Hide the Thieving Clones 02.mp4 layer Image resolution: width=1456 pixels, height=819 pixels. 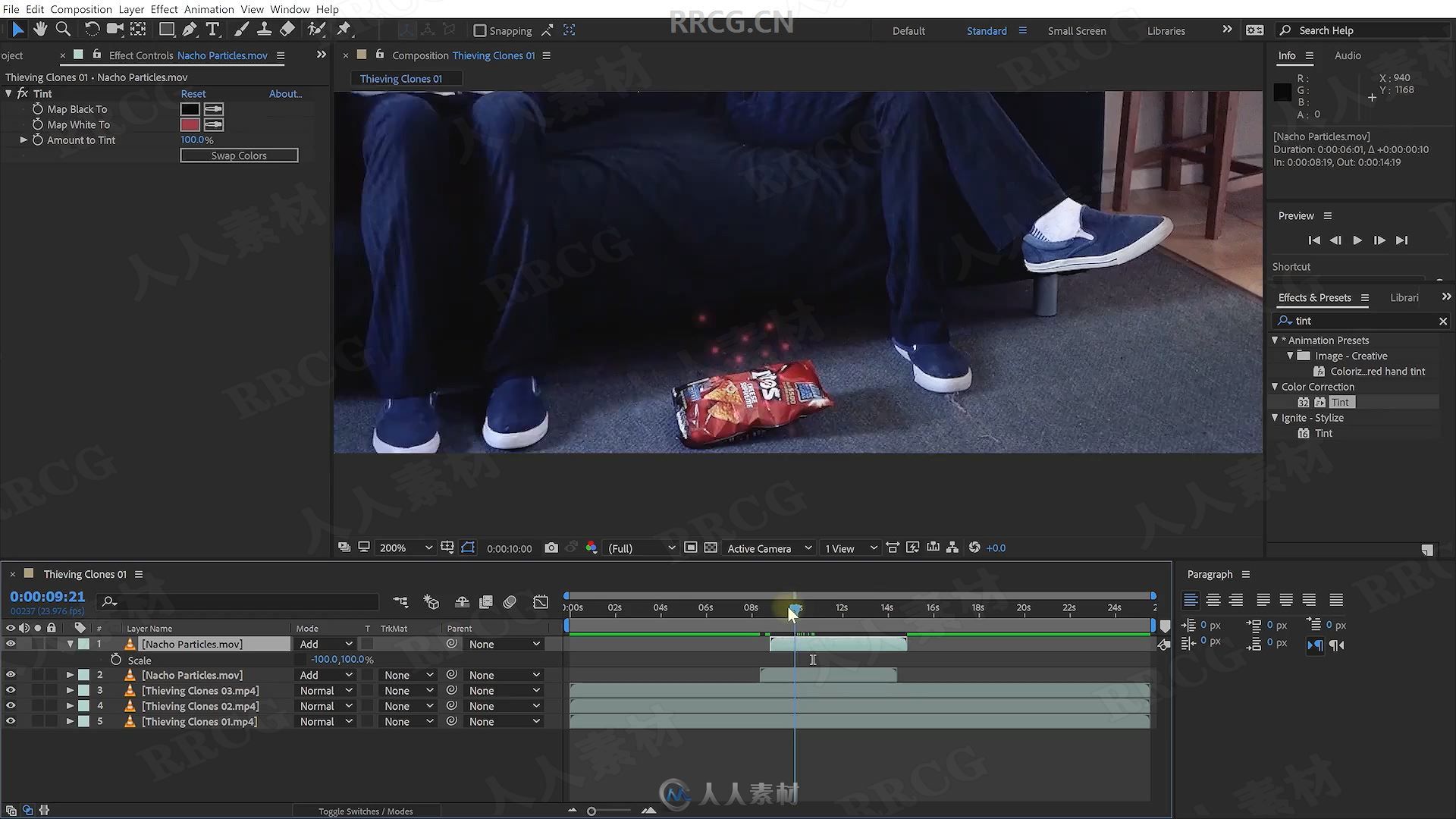(x=11, y=705)
